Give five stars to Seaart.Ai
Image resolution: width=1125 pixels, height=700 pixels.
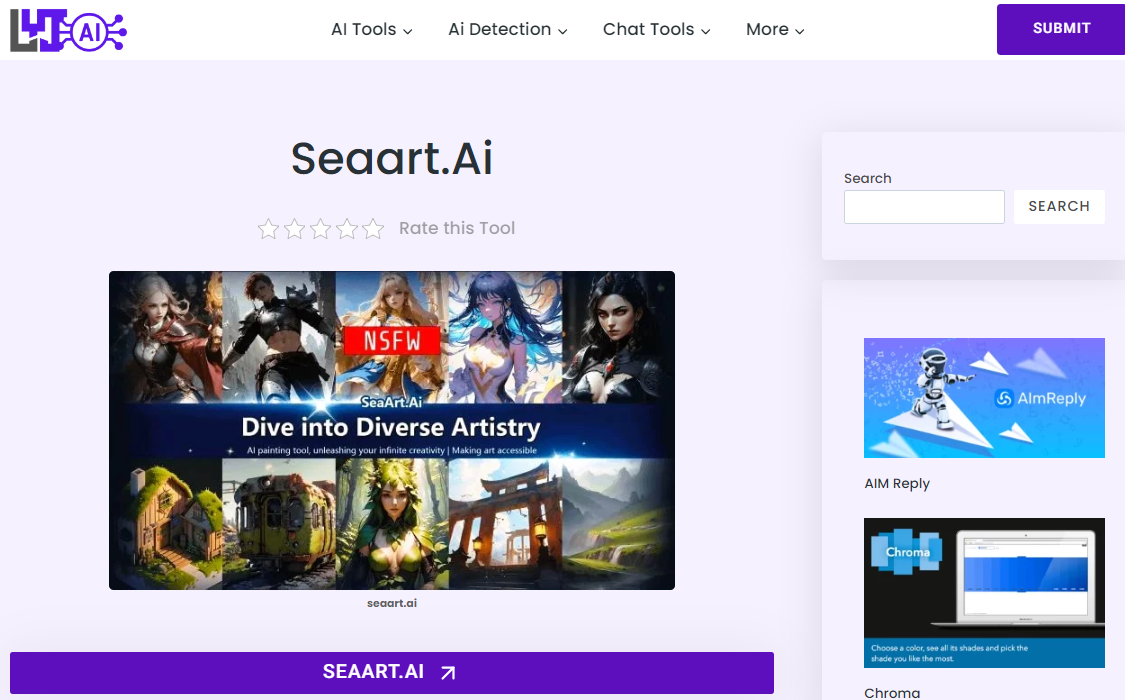click(x=373, y=229)
